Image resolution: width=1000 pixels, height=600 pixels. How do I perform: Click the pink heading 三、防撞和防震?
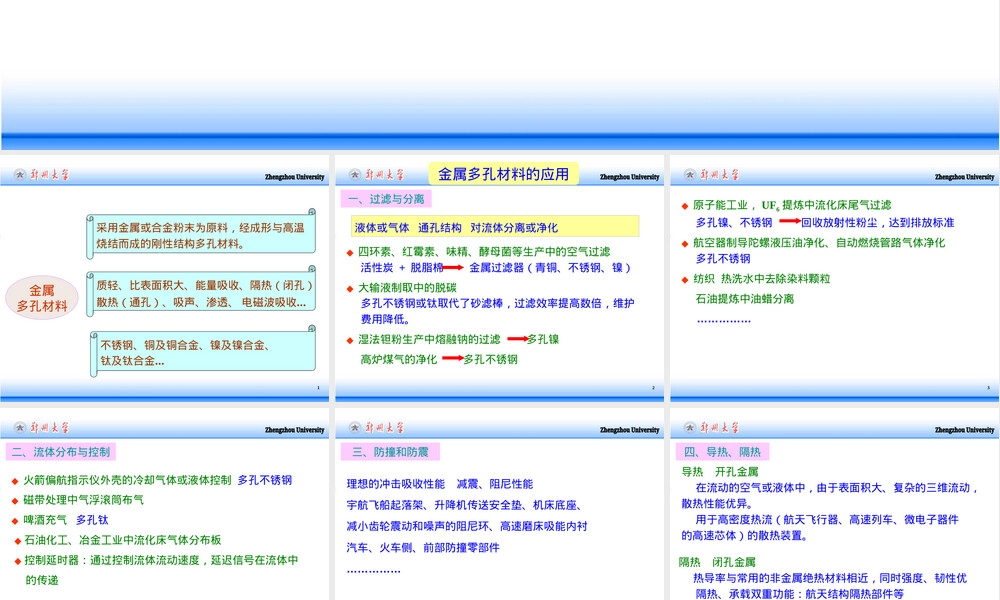390,452
